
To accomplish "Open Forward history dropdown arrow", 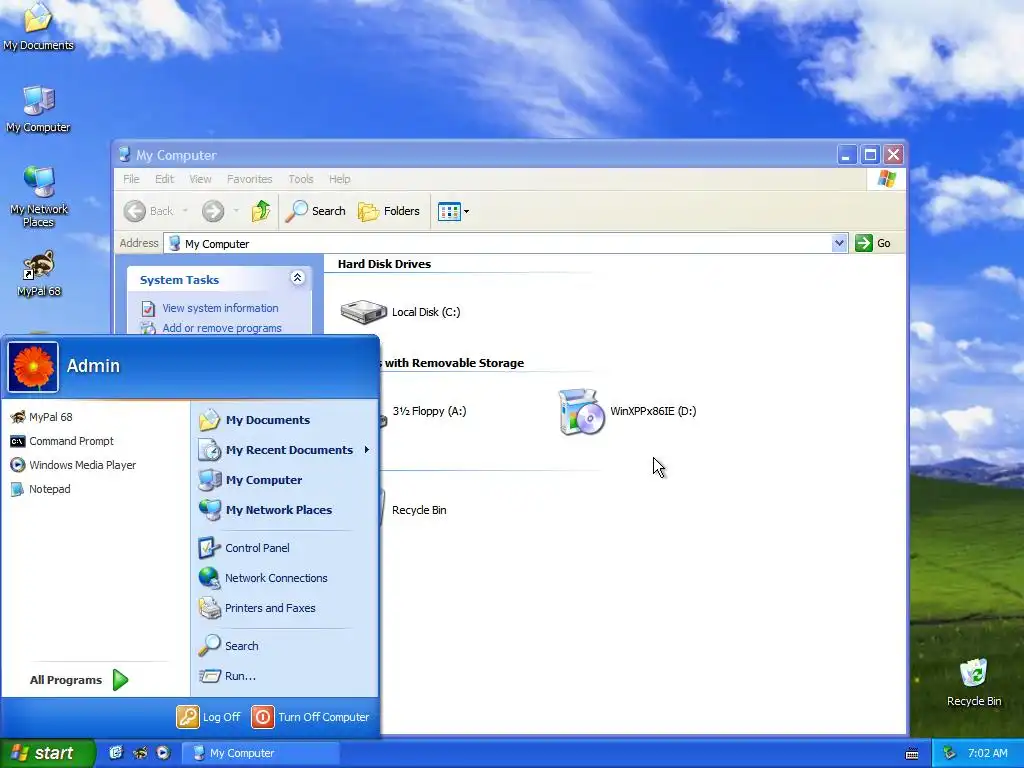I will (x=236, y=211).
